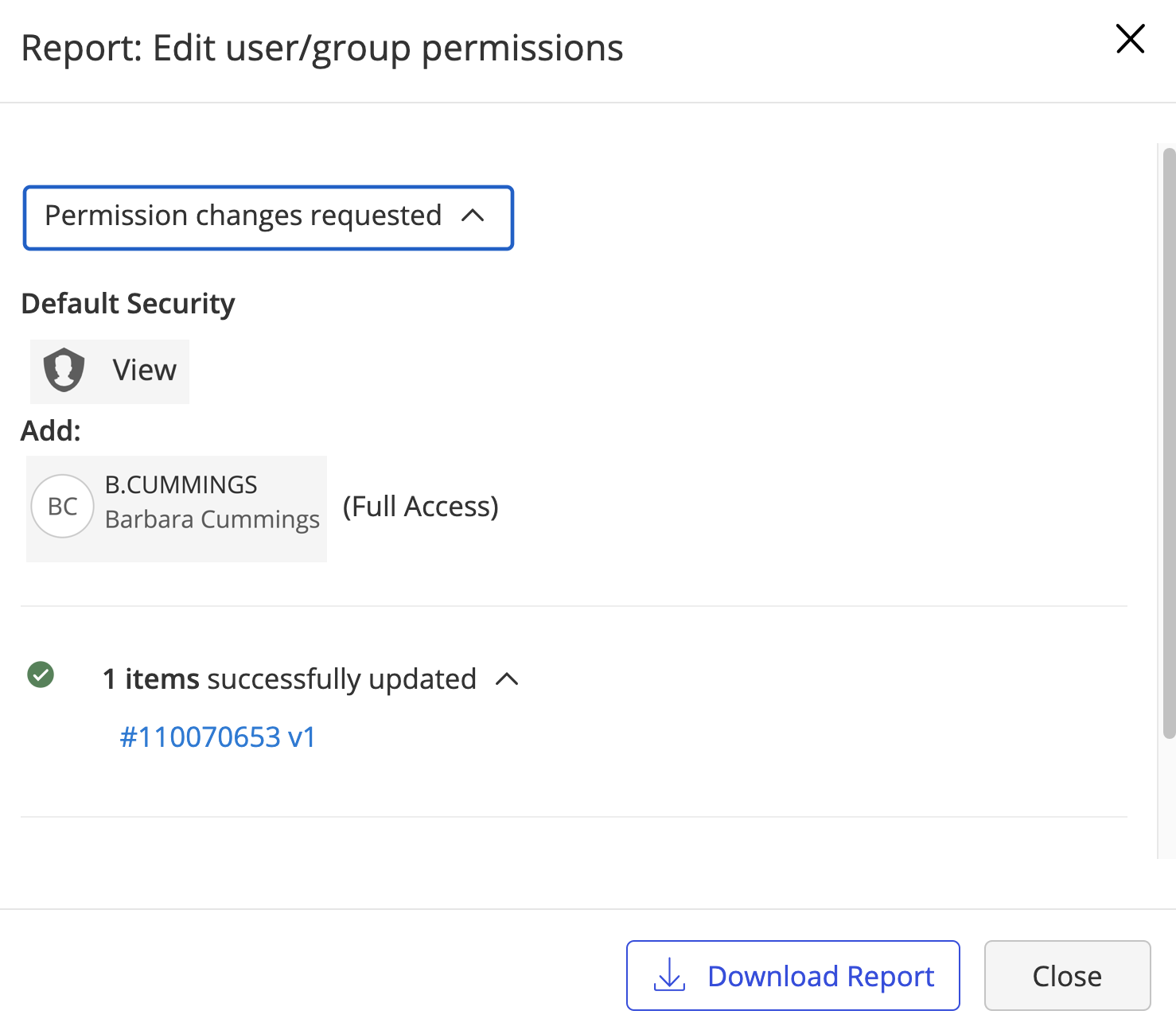Image resolution: width=1176 pixels, height=1034 pixels.
Task: Collapse the successfully updated items list chevron
Action: tap(507, 679)
